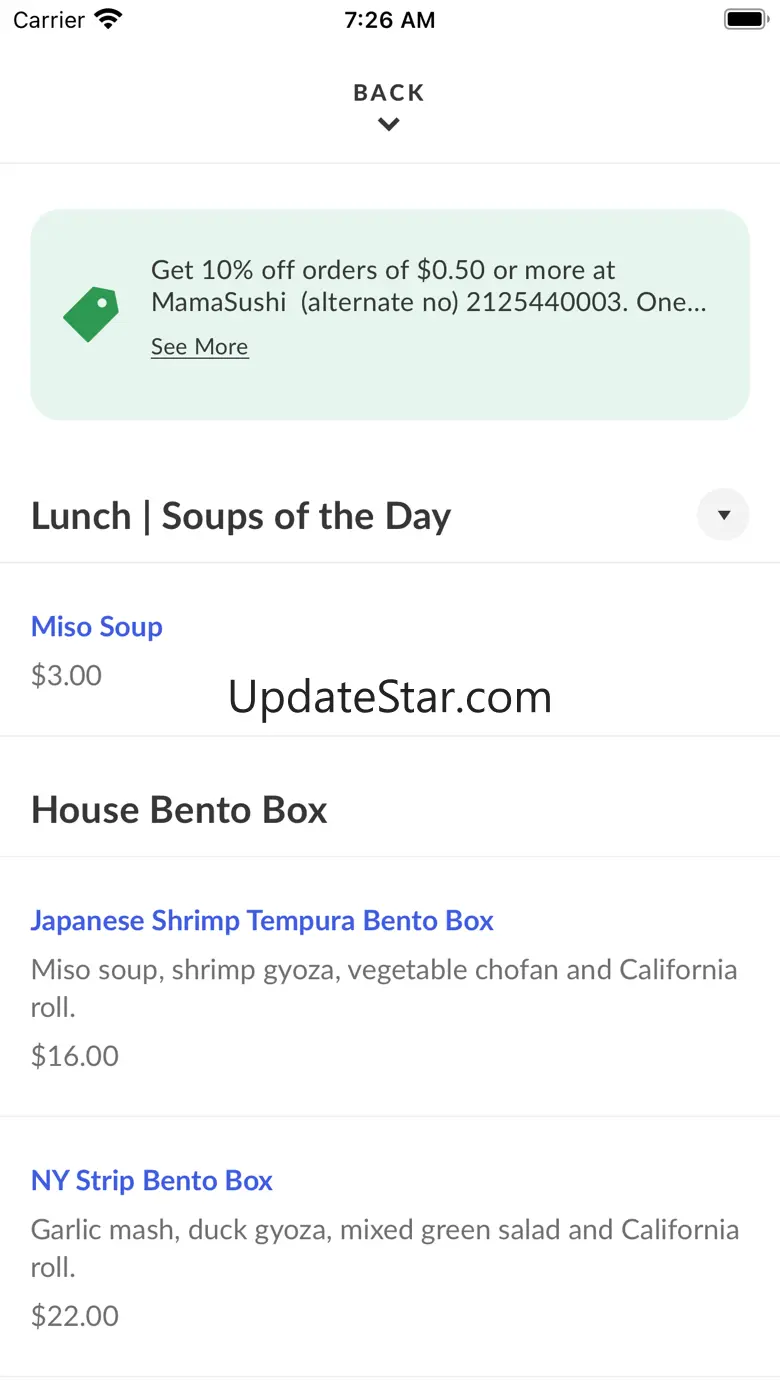The image size is (780, 1387).
Task: Tap the $22.00 NY Strip price
Action: point(75,1316)
